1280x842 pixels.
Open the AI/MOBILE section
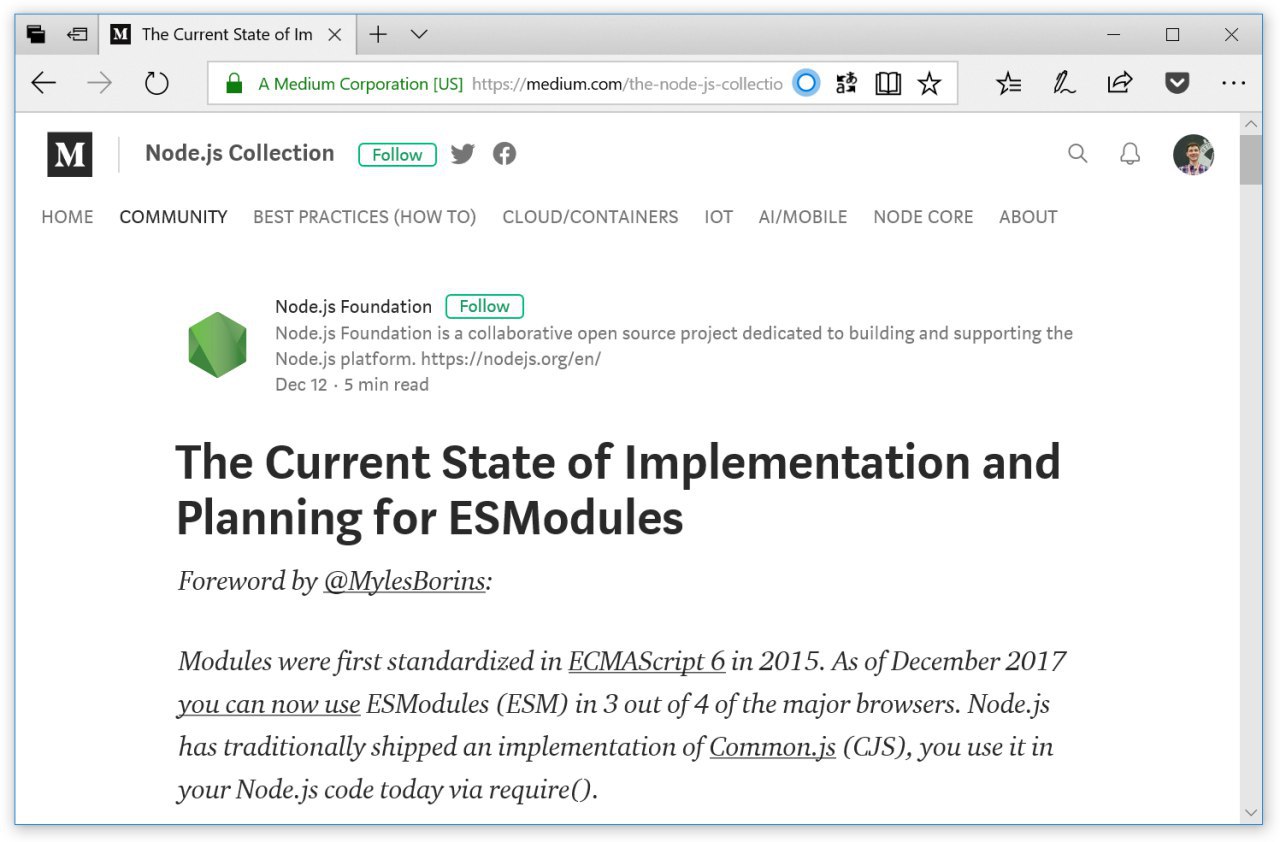click(x=803, y=217)
